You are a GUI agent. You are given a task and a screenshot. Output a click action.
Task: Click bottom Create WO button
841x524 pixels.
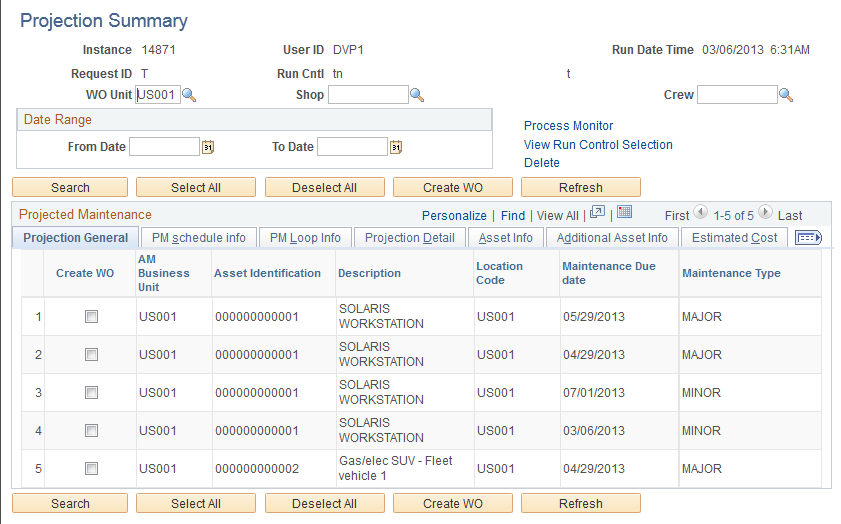(453, 504)
